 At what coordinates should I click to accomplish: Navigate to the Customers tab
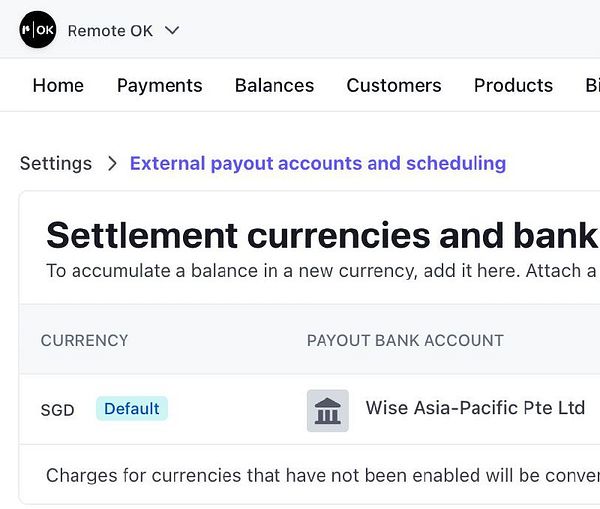[x=394, y=86]
